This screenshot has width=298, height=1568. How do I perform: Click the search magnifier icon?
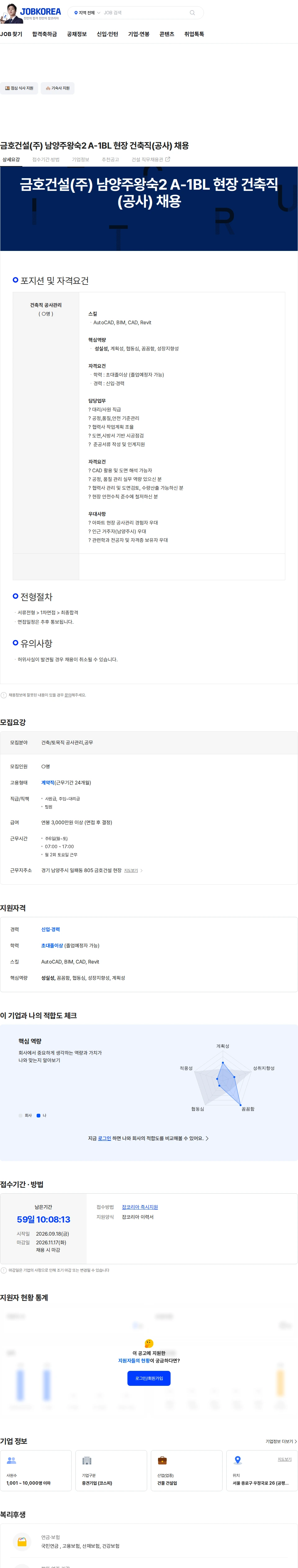[x=192, y=13]
